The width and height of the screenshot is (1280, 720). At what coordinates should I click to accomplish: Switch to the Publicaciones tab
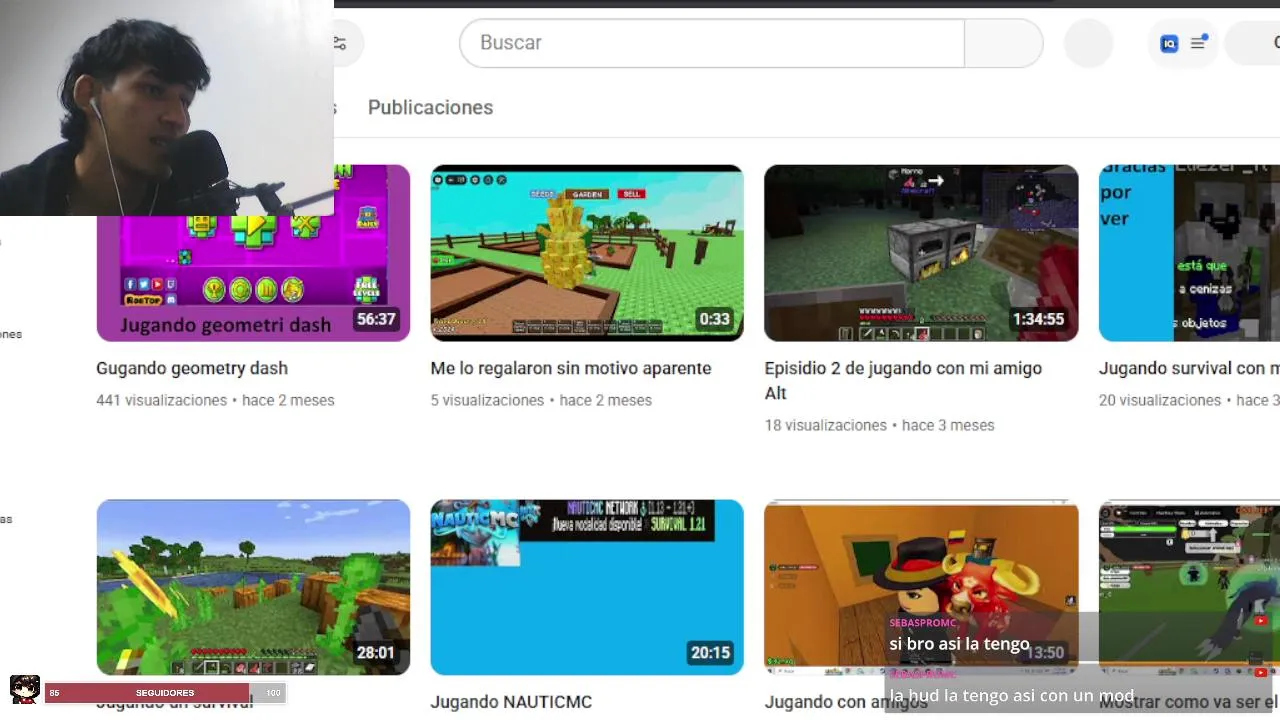pos(430,107)
